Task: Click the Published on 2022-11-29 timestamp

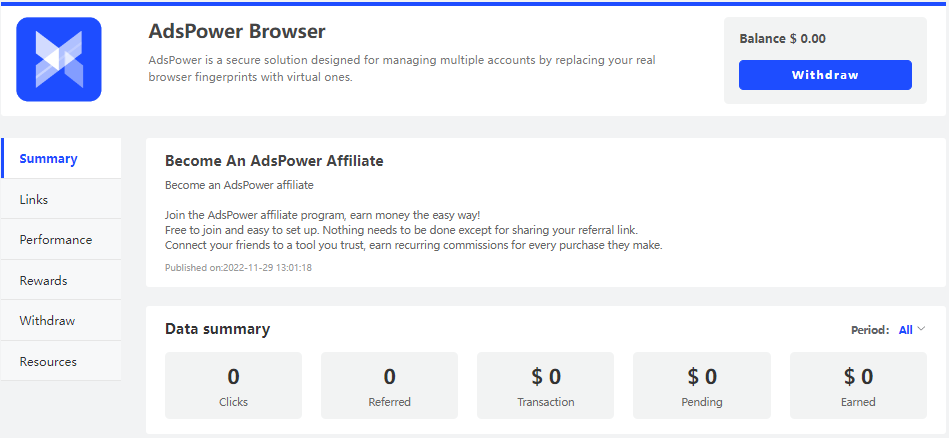Action: tap(238, 267)
